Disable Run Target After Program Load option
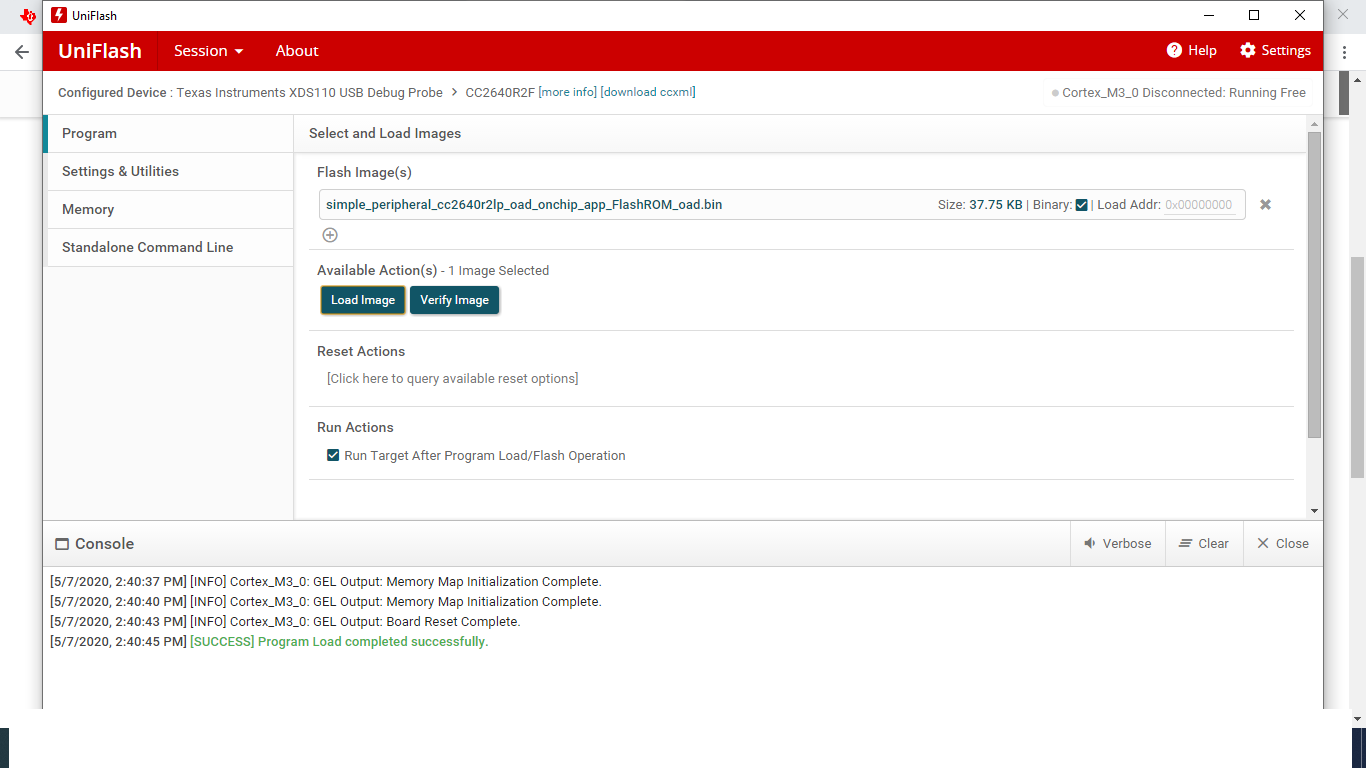 click(x=333, y=455)
